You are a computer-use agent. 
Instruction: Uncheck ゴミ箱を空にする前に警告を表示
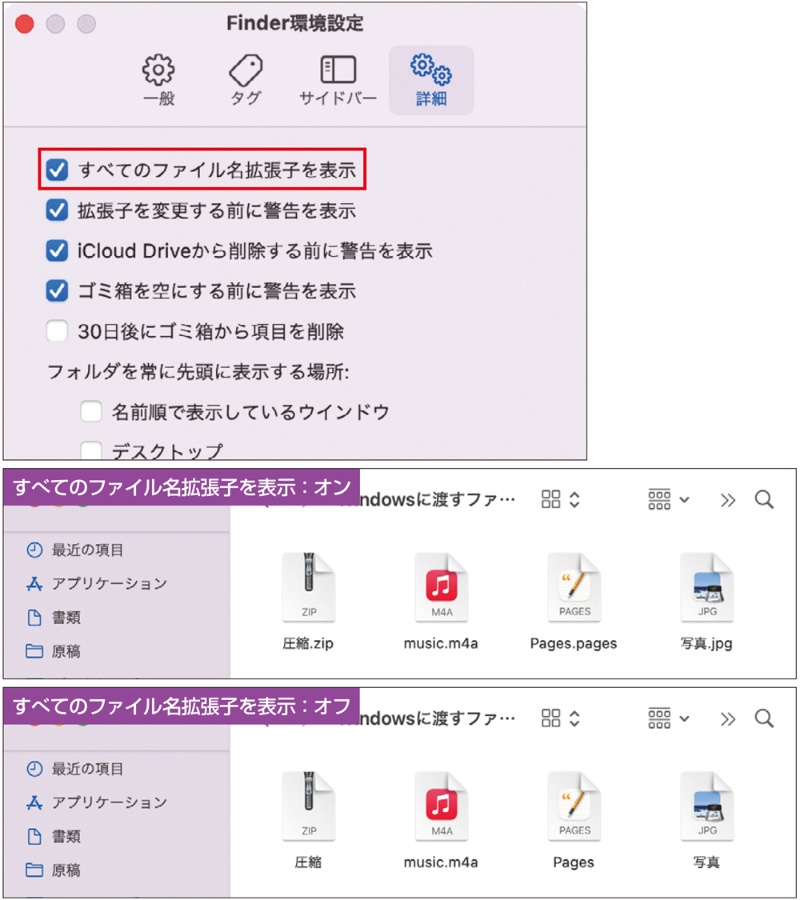[x=57, y=290]
